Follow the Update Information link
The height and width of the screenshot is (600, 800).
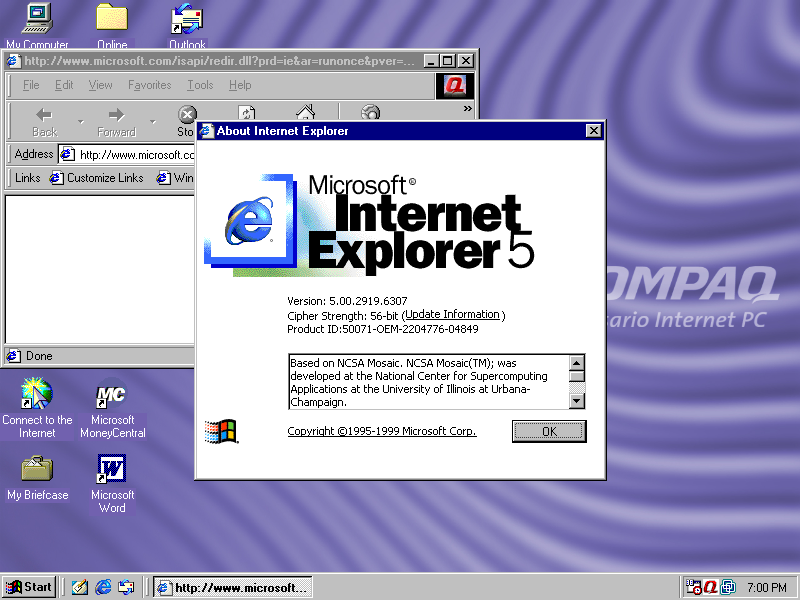[452, 315]
